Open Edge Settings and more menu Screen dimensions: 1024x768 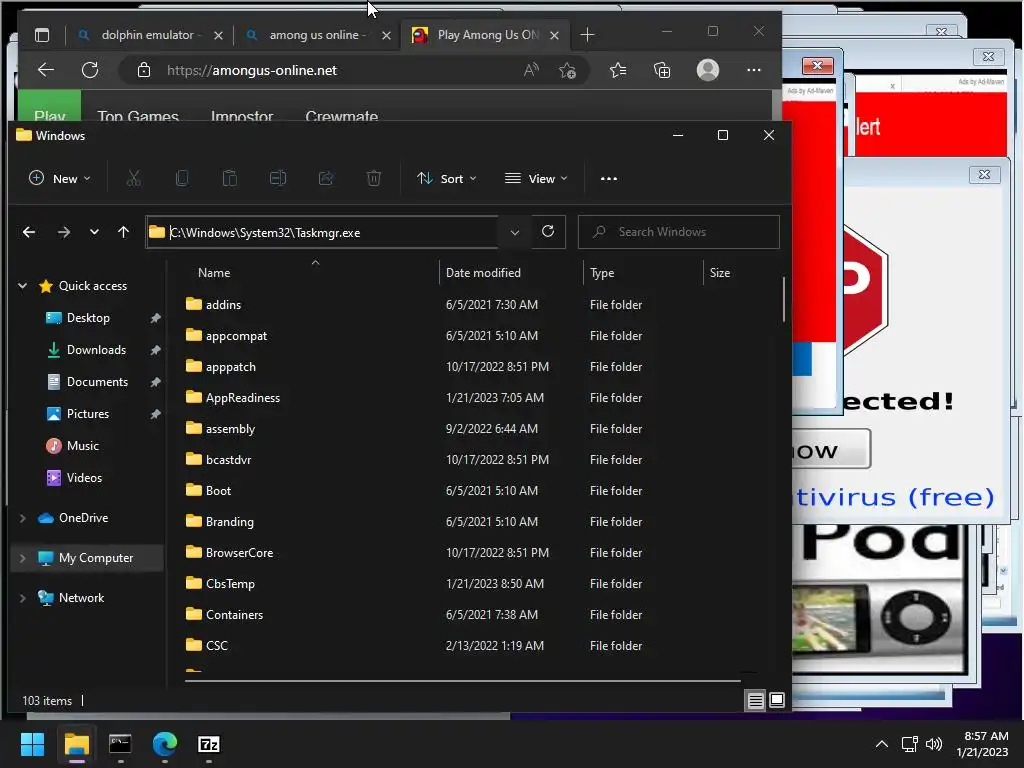[x=754, y=70]
